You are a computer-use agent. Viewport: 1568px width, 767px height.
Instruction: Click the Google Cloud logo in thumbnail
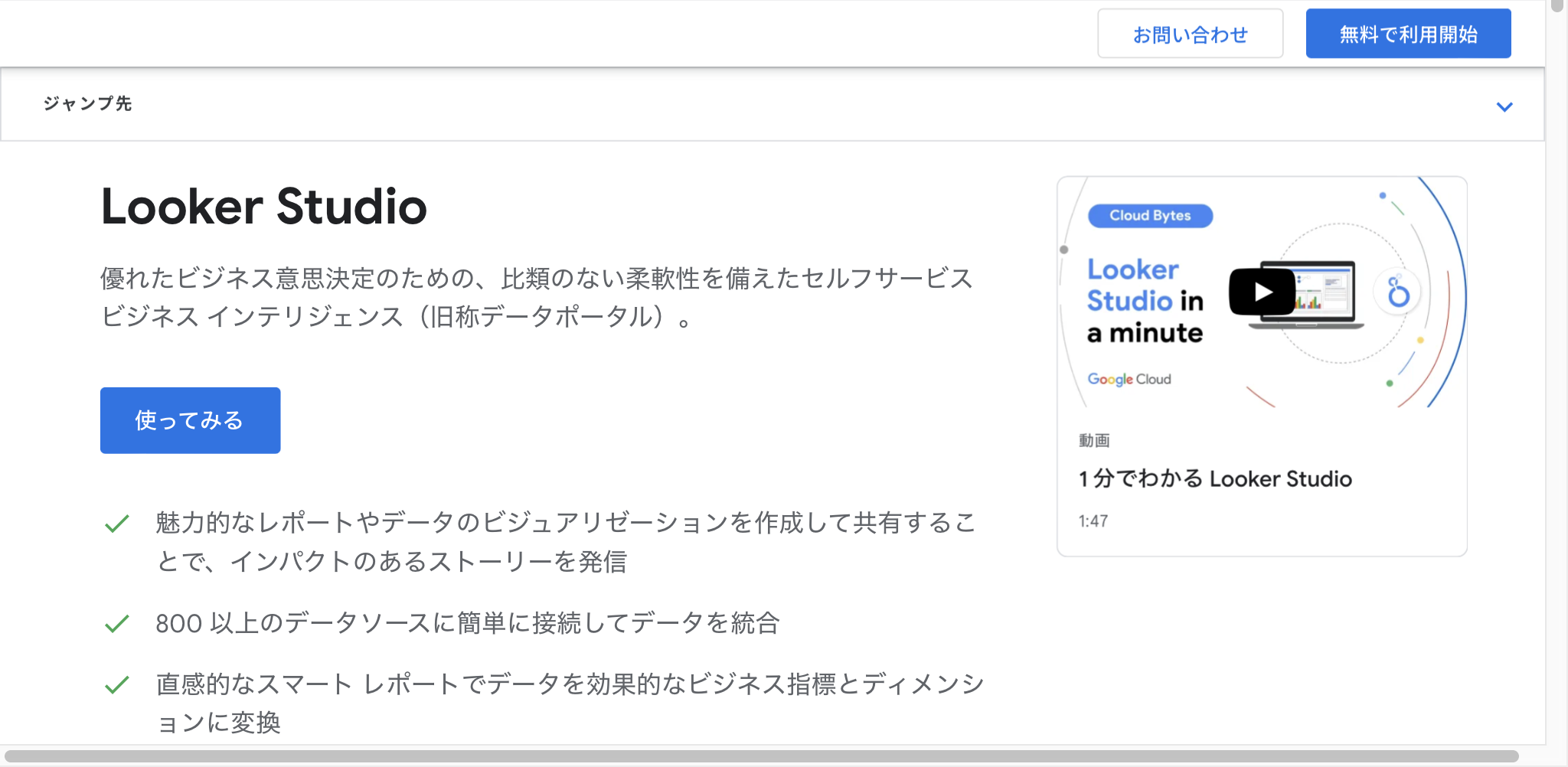1129,379
